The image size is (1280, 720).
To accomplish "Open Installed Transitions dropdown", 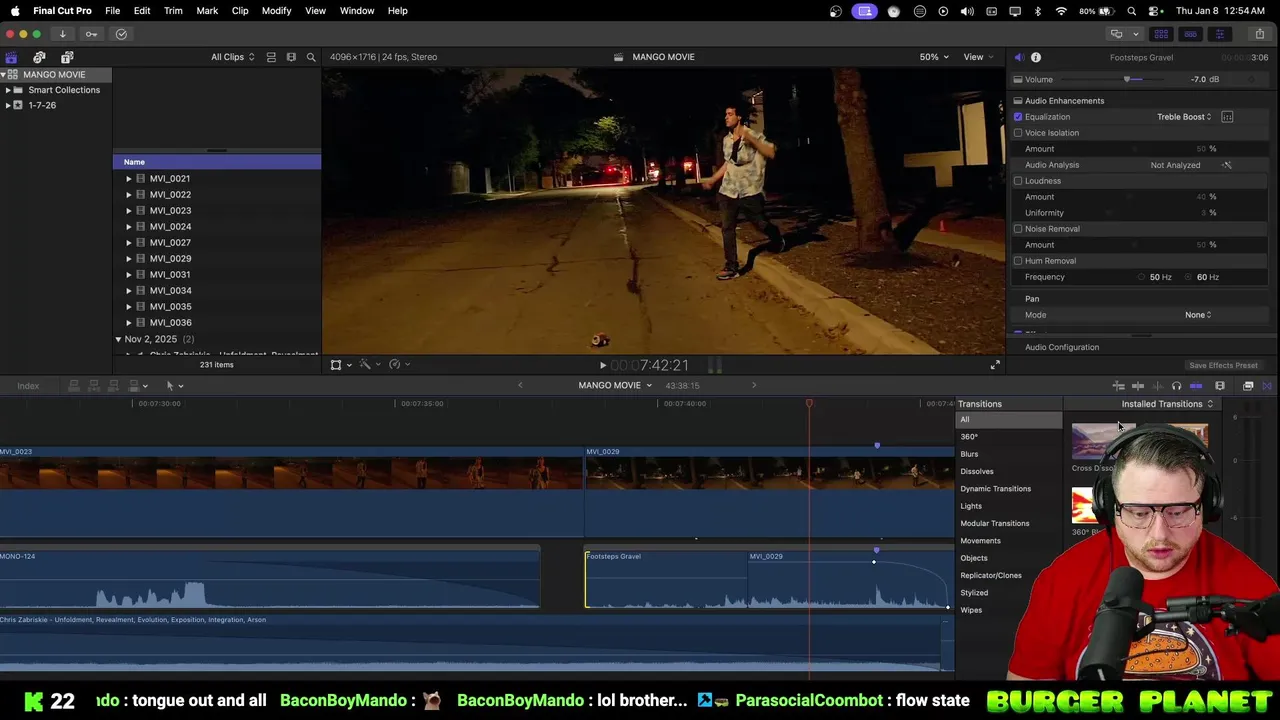I will click(1167, 404).
